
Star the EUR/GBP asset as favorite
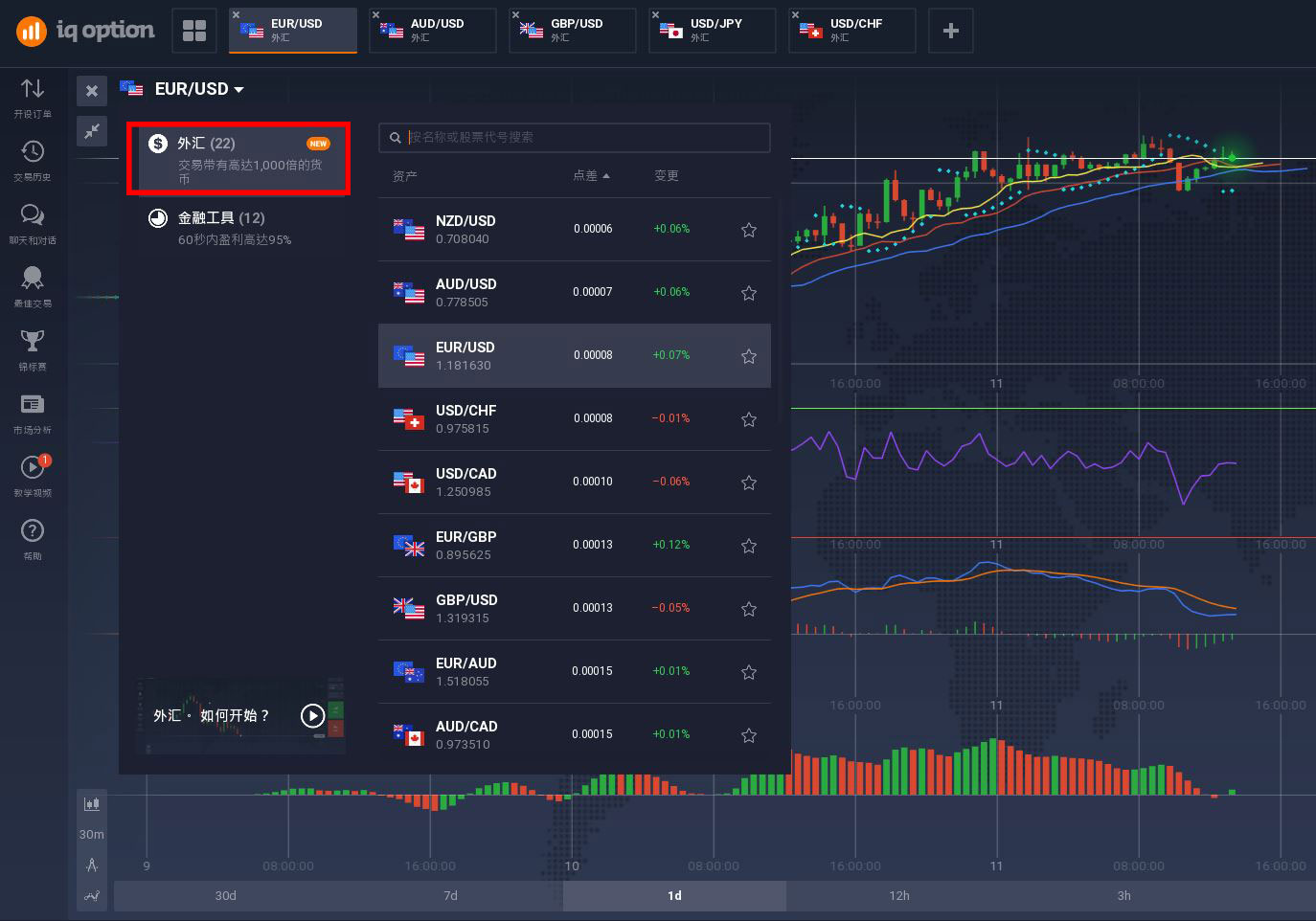tap(749, 546)
